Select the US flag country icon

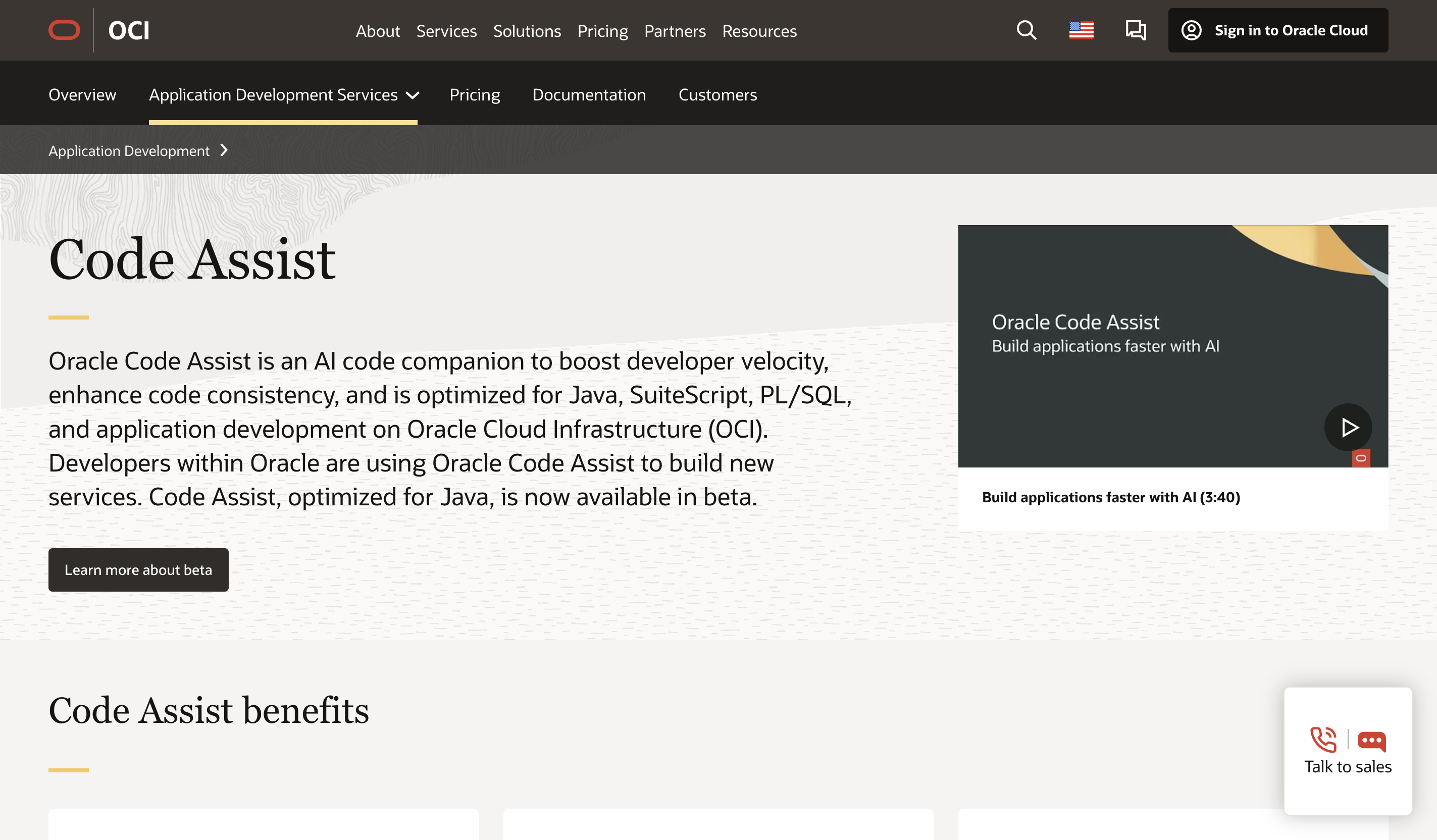point(1081,30)
